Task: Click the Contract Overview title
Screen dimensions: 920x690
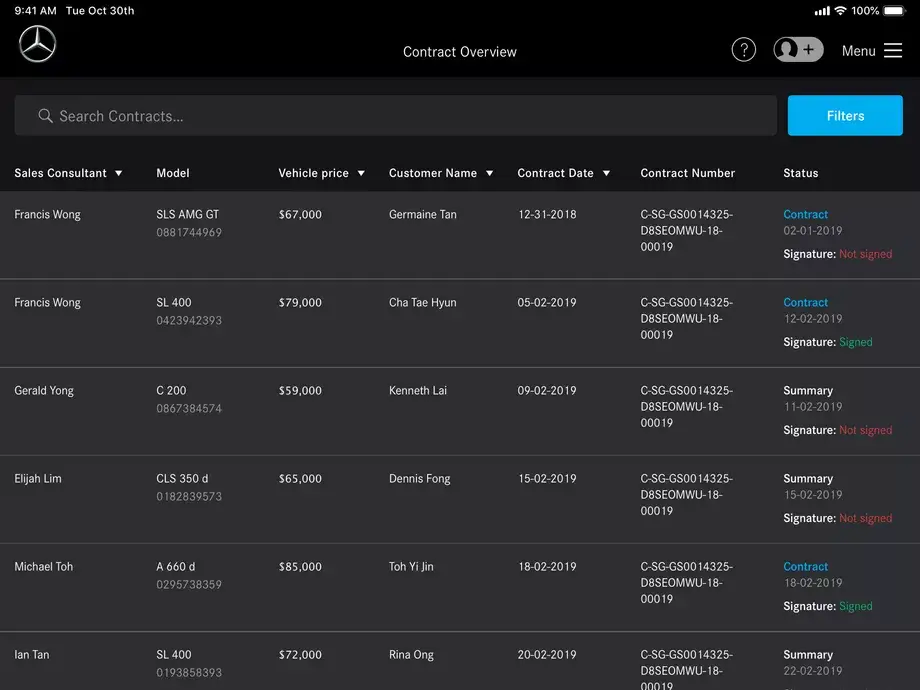Action: (x=459, y=52)
